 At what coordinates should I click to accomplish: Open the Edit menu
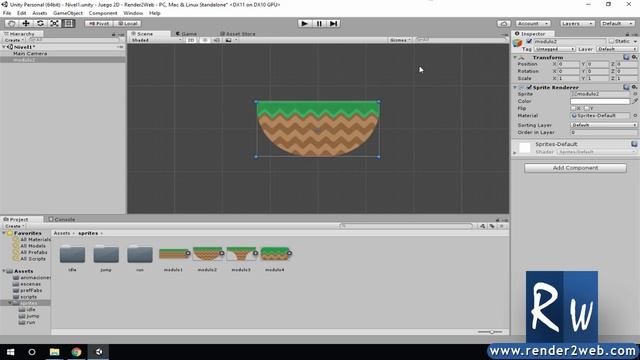click(21, 13)
